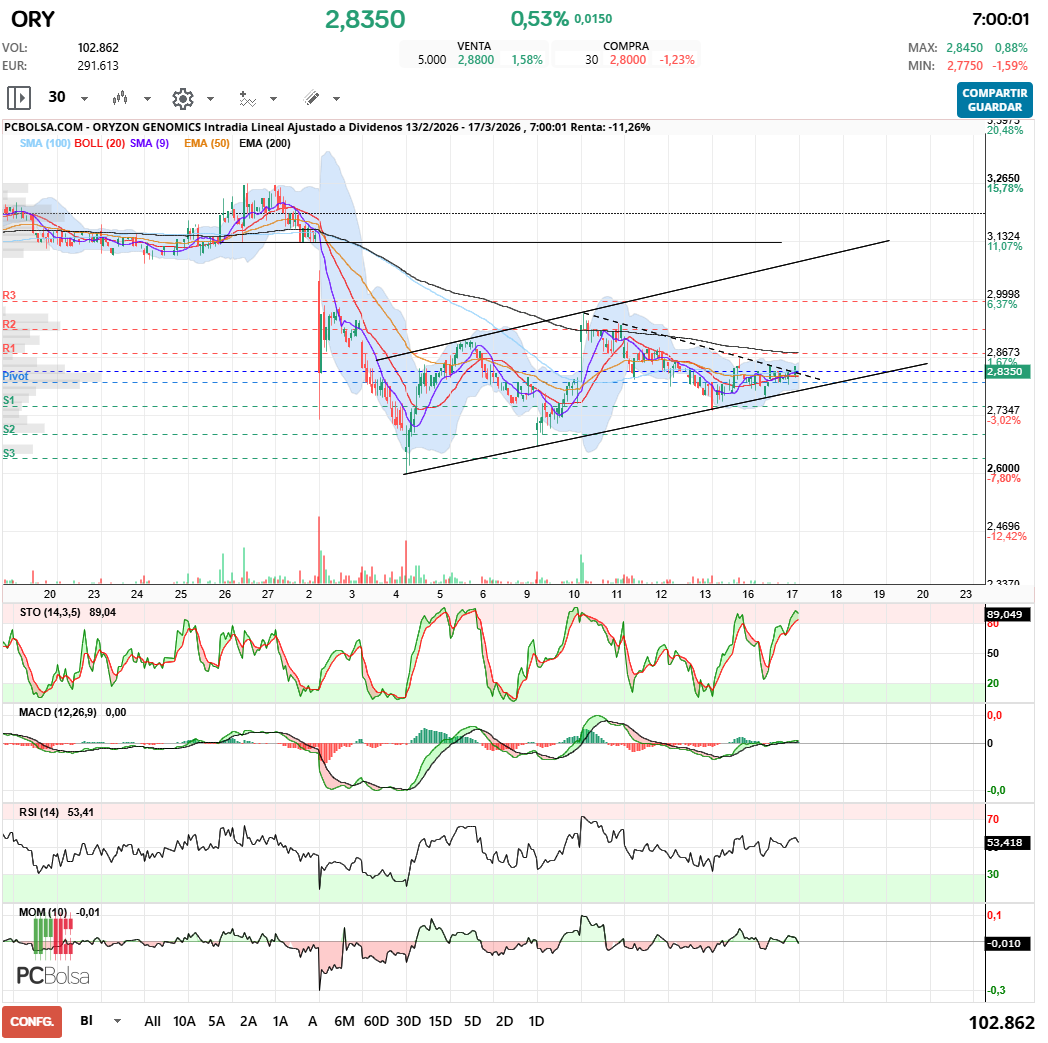Click the add indicator icon
1048x1043 pixels.
(247, 98)
